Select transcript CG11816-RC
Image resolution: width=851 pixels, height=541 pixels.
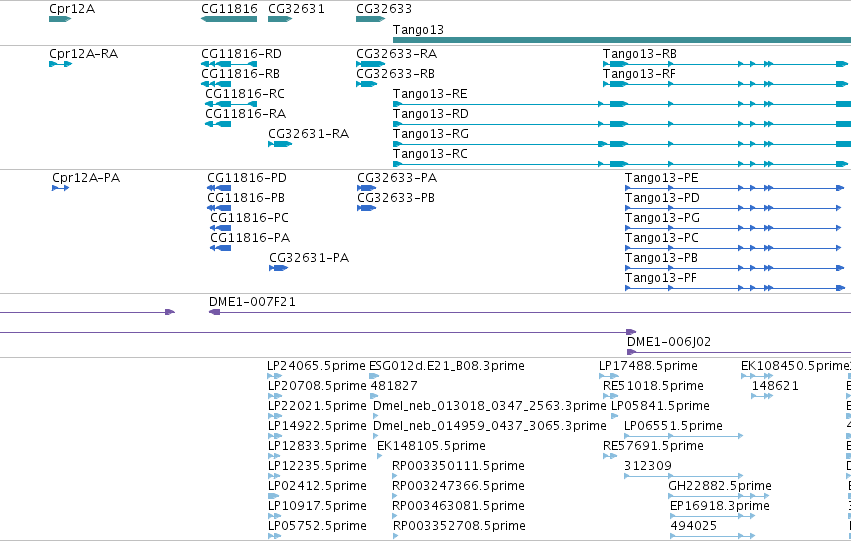(245, 94)
